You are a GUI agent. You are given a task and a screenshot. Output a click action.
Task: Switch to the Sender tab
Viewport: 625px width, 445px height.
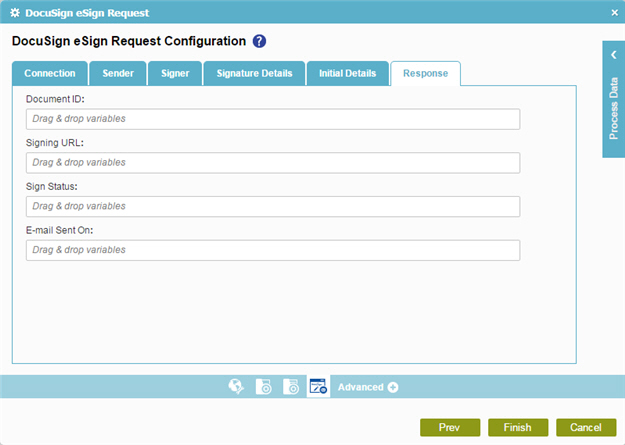118,73
